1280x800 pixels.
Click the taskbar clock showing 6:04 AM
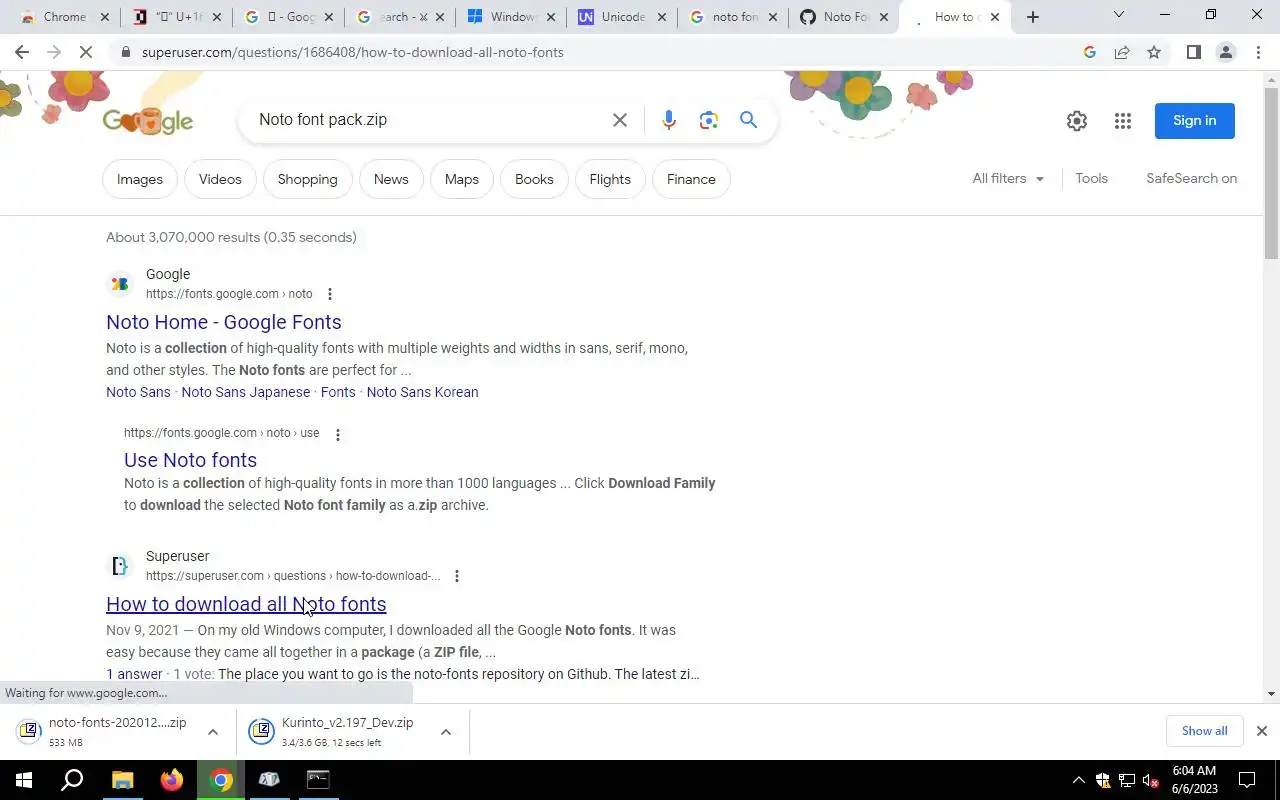coord(1194,780)
